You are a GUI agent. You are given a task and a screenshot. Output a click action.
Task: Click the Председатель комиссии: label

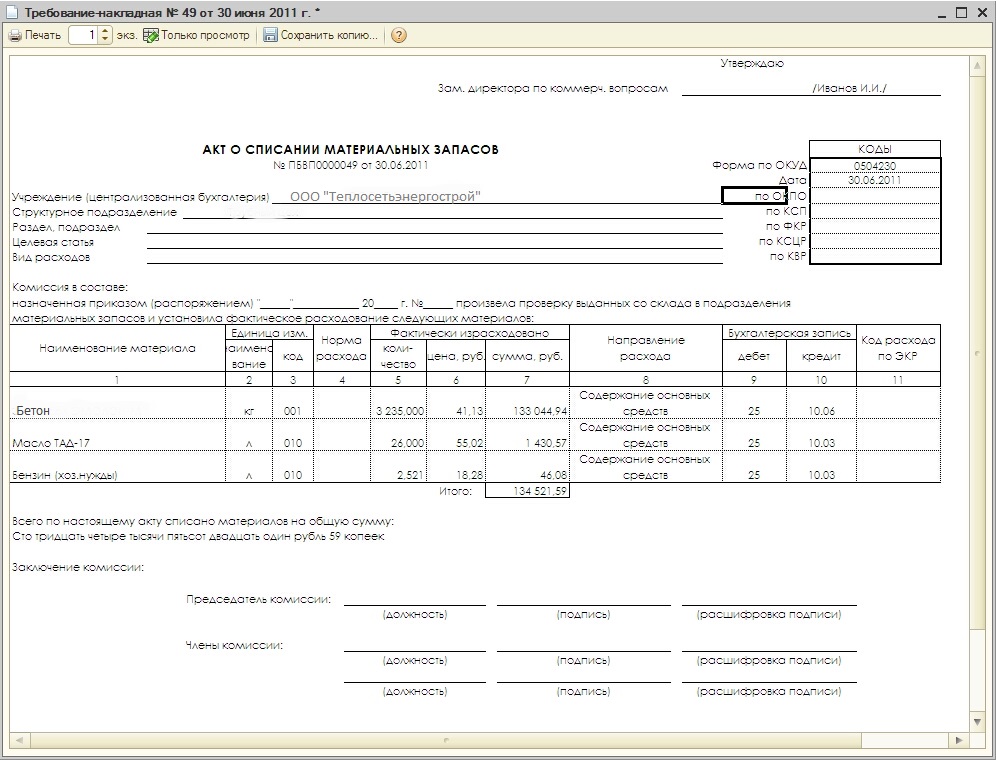(259, 599)
